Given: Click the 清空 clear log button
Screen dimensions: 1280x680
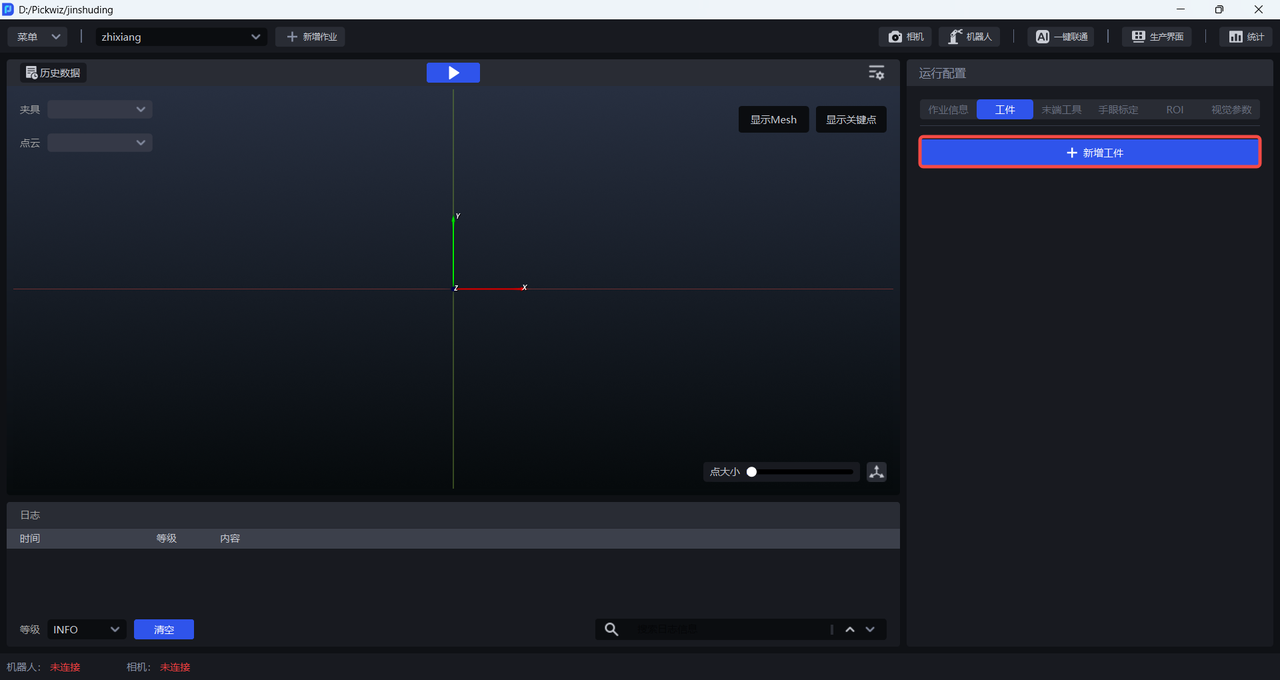Looking at the screenshot, I should point(164,630).
